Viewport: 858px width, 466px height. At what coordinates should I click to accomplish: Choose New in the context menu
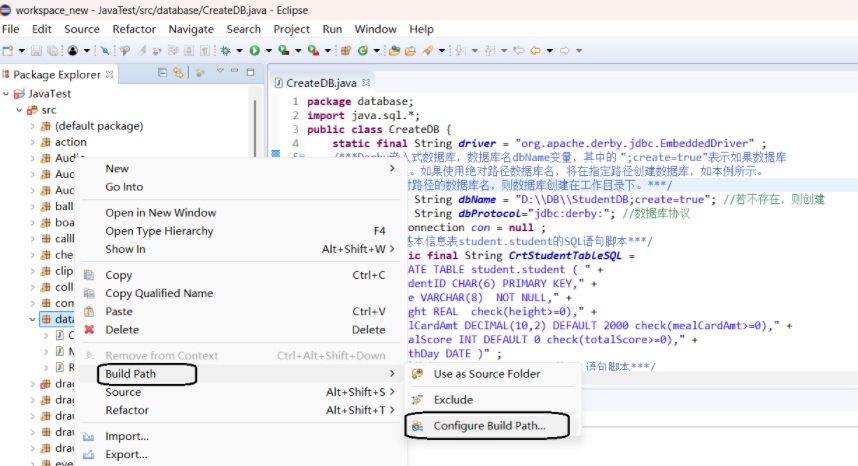coord(239,168)
